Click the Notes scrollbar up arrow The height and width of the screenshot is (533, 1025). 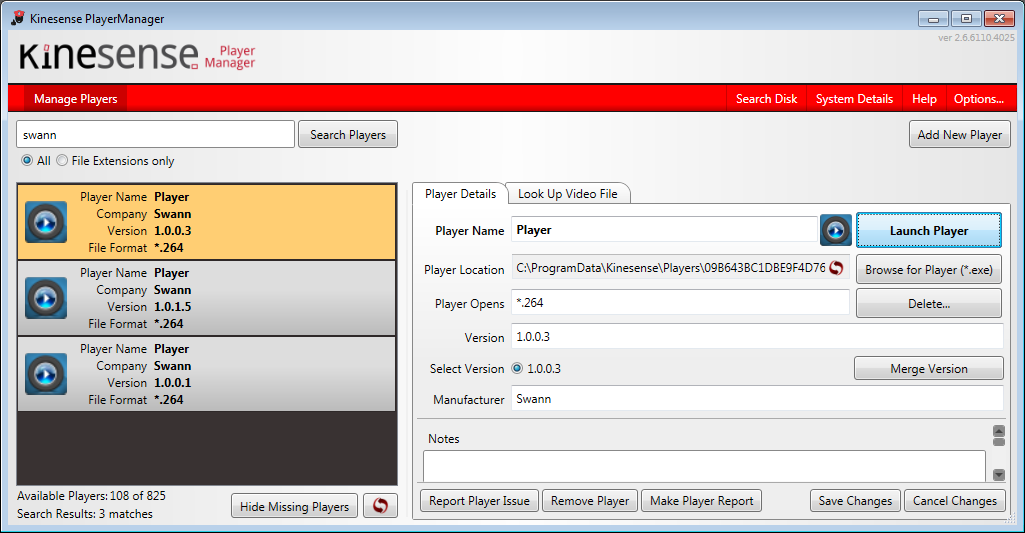point(999,431)
